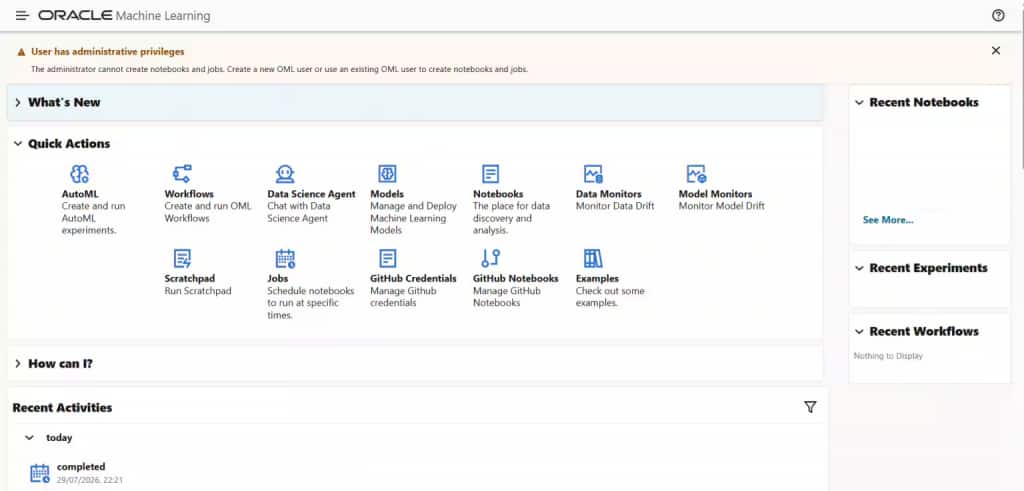The width and height of the screenshot is (1024, 491).
Task: Click the Notebooks icon
Action: point(490,174)
